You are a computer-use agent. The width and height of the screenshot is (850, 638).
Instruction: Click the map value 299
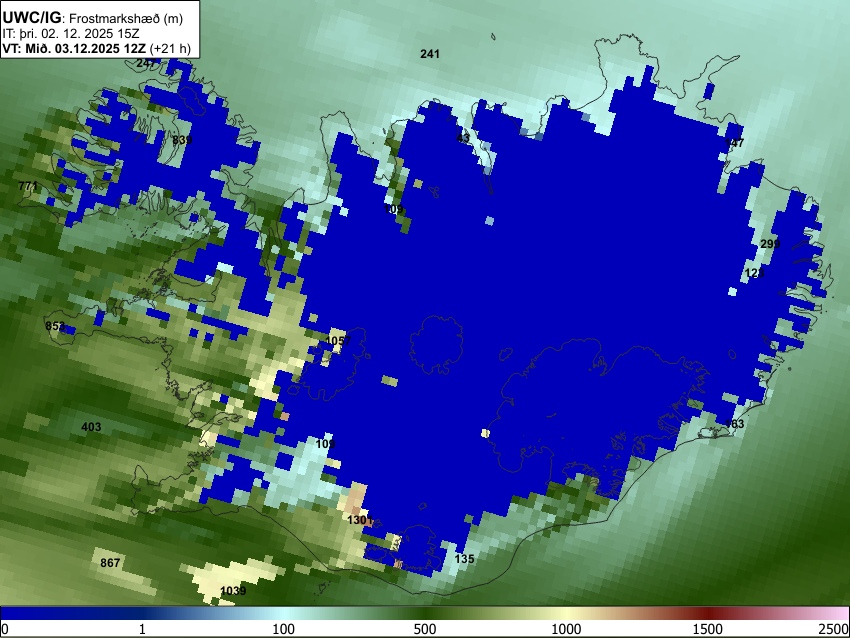(770, 244)
